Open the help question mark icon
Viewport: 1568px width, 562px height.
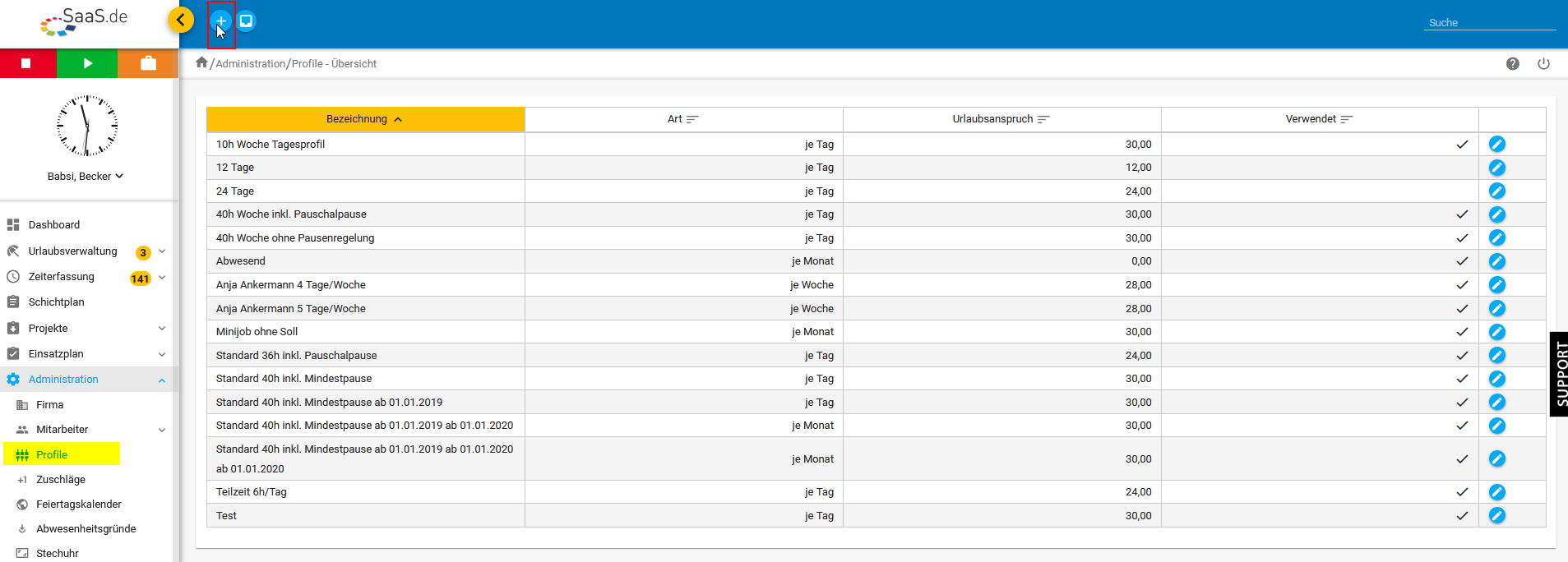1512,63
